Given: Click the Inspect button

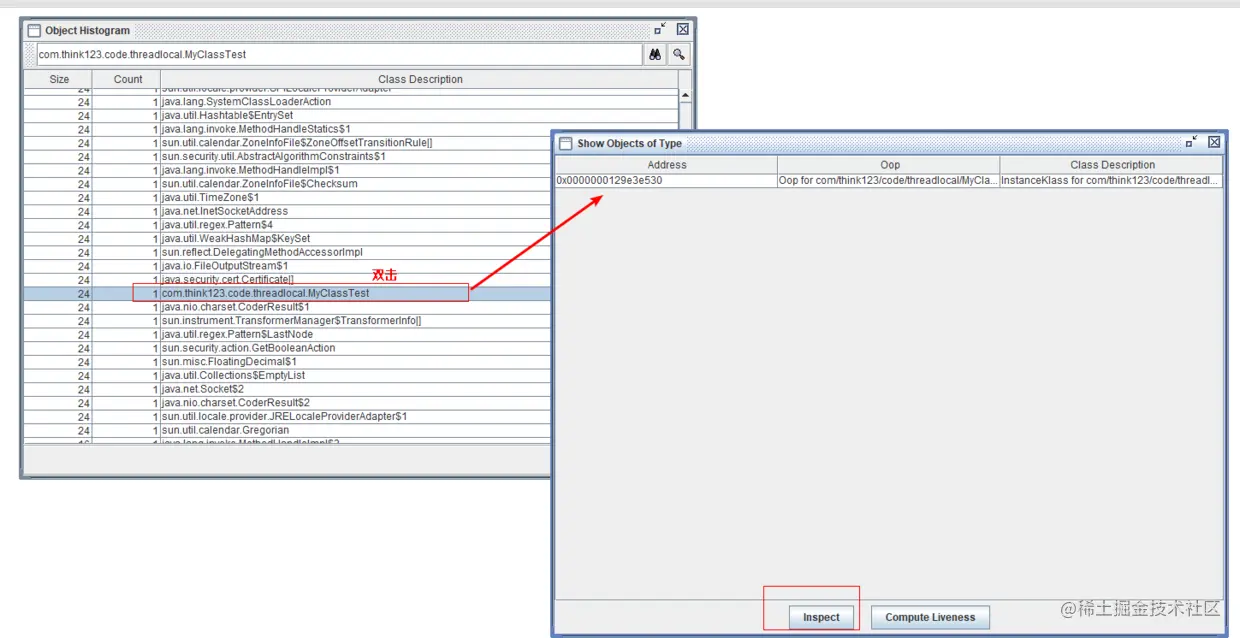Looking at the screenshot, I should 821,617.
